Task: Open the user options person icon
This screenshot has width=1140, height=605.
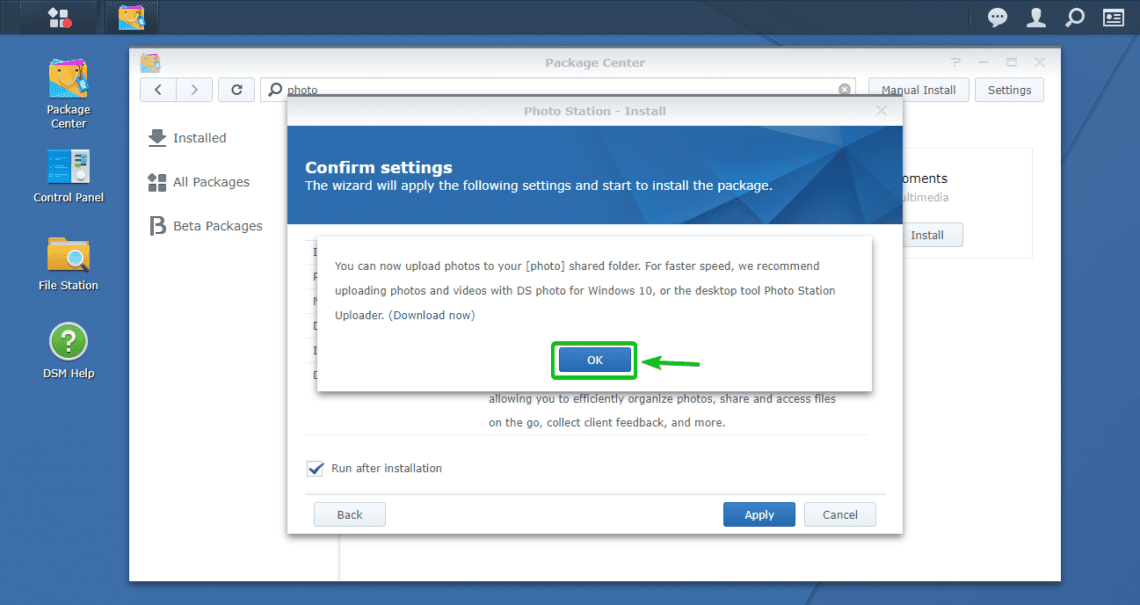Action: pyautogui.click(x=1035, y=17)
